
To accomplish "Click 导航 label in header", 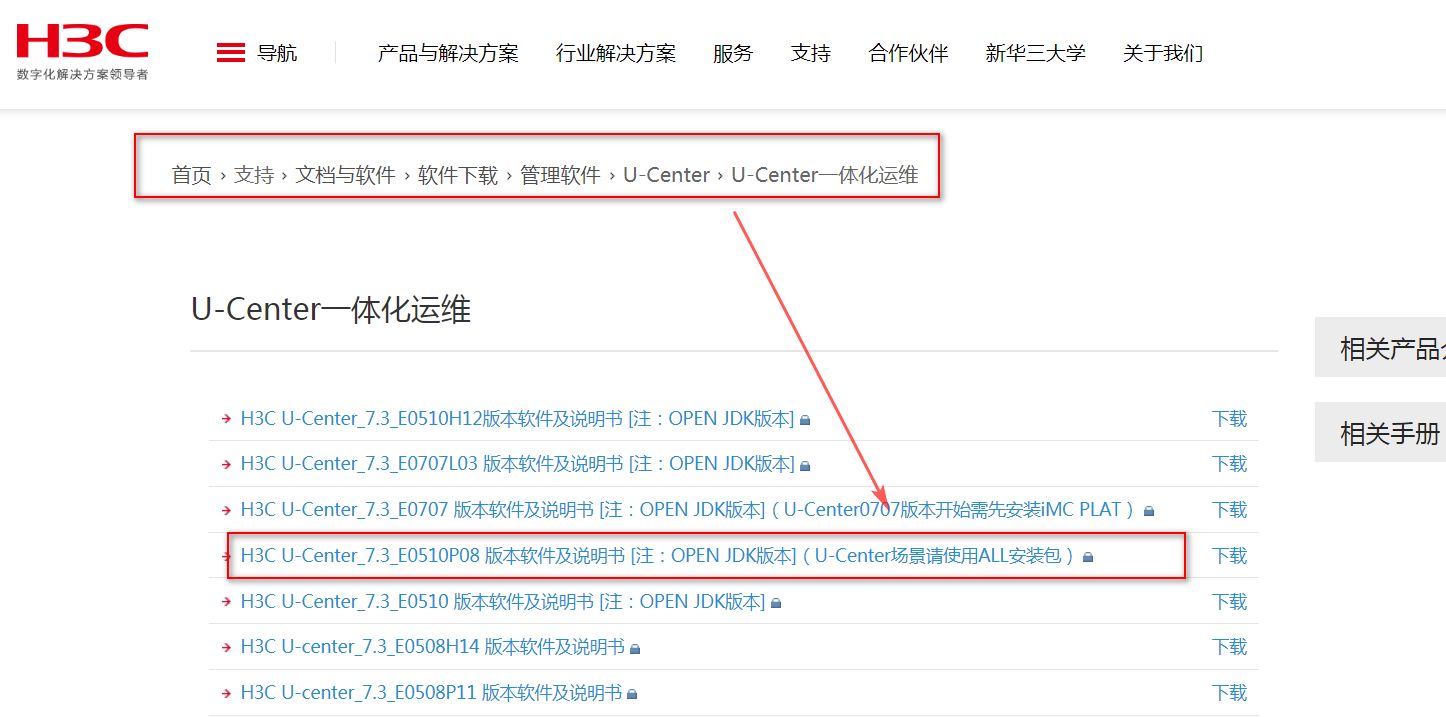I will pyautogui.click(x=277, y=53).
